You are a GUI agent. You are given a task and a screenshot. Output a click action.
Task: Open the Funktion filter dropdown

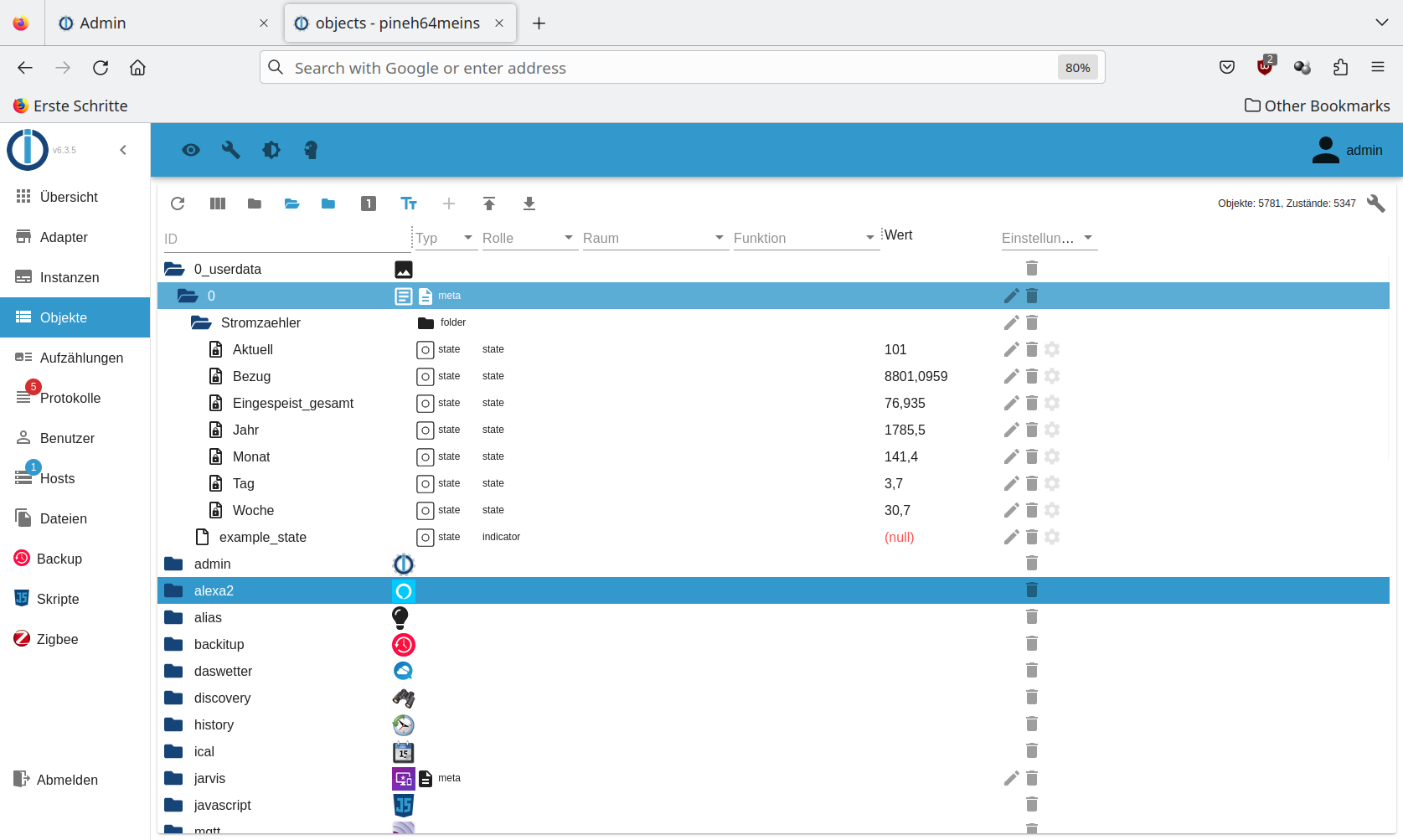pyautogui.click(x=807, y=238)
